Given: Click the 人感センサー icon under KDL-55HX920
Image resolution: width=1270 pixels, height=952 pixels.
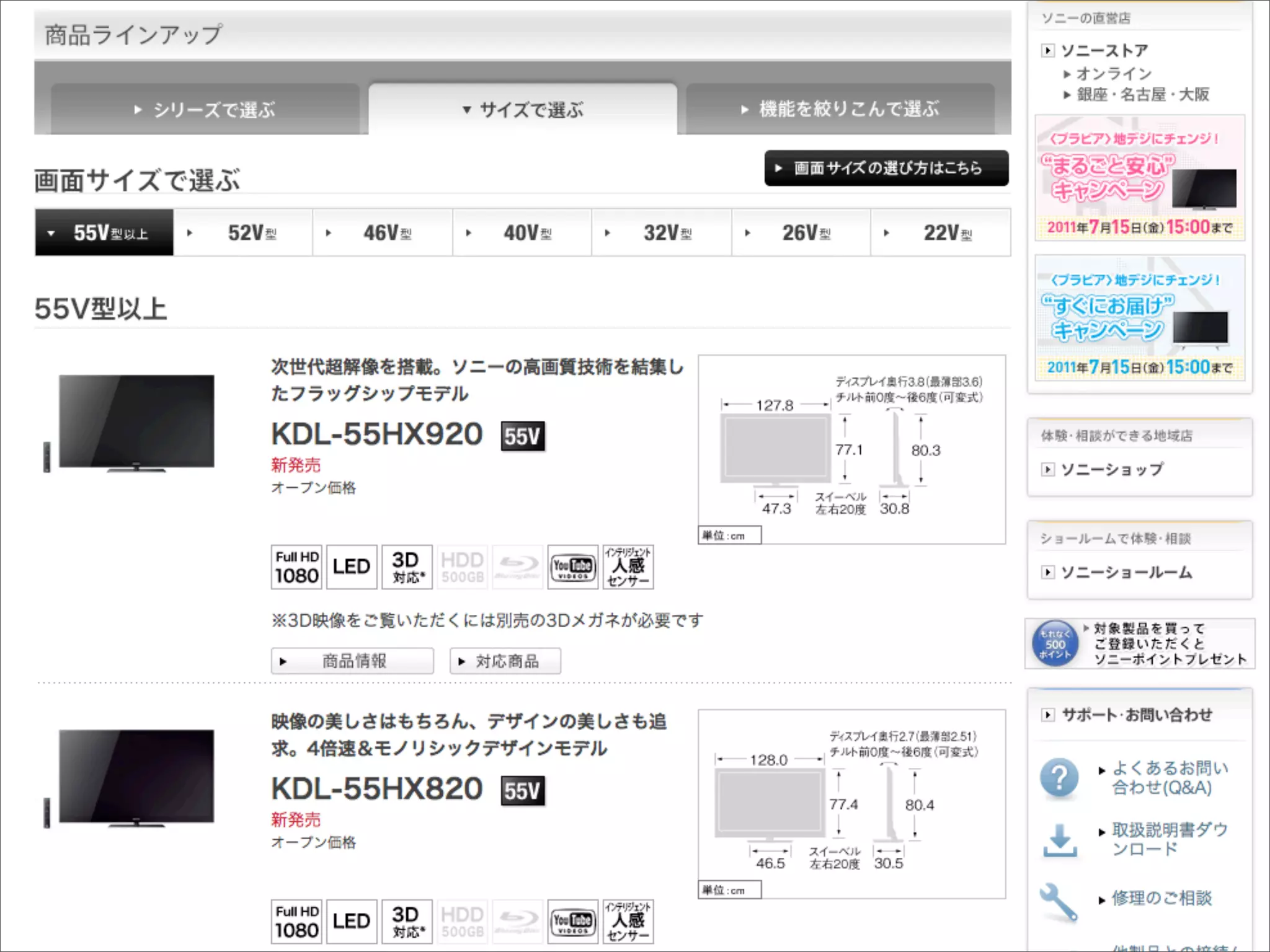Looking at the screenshot, I should pyautogui.click(x=628, y=566).
